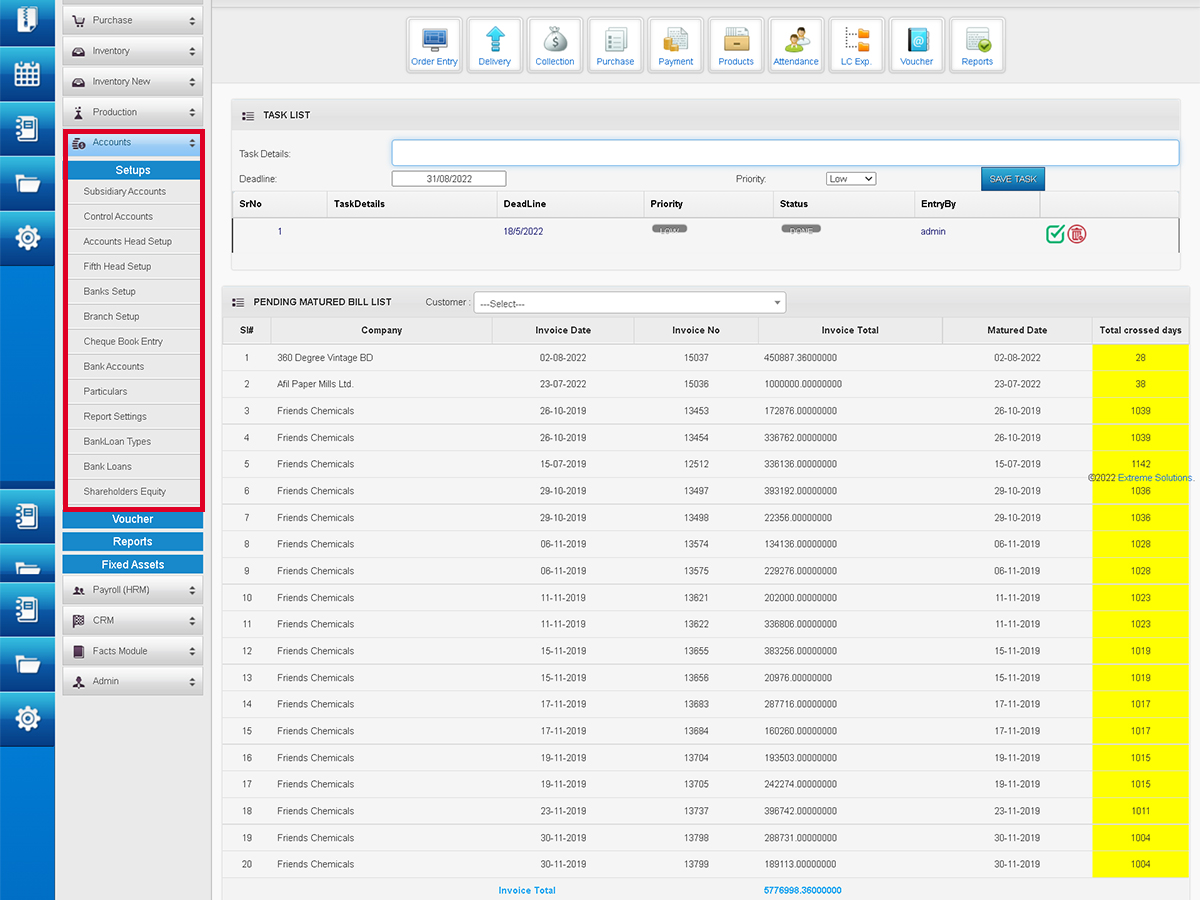Mark task as done with green check icon
The width and height of the screenshot is (1200, 900).
click(x=1055, y=234)
